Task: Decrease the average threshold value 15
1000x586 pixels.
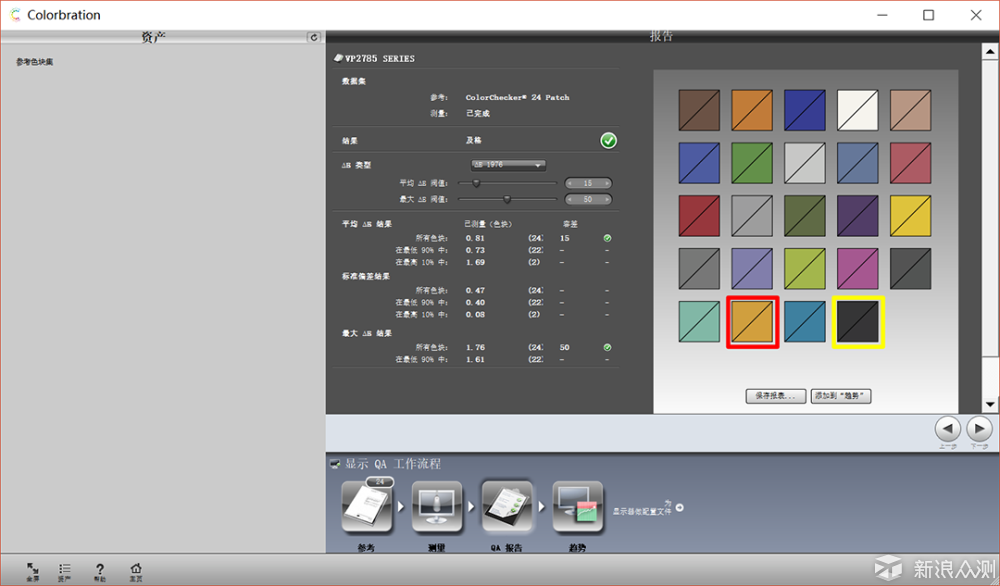Action: (x=570, y=183)
